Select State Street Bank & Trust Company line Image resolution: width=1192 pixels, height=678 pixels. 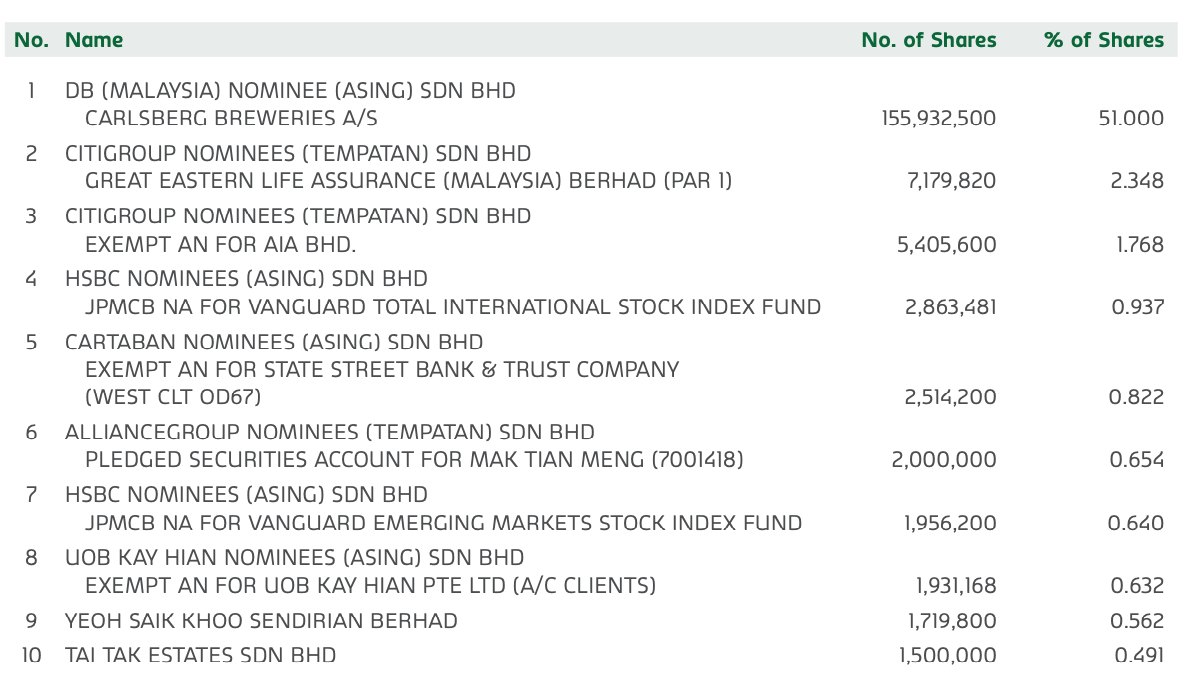pyautogui.click(x=382, y=369)
